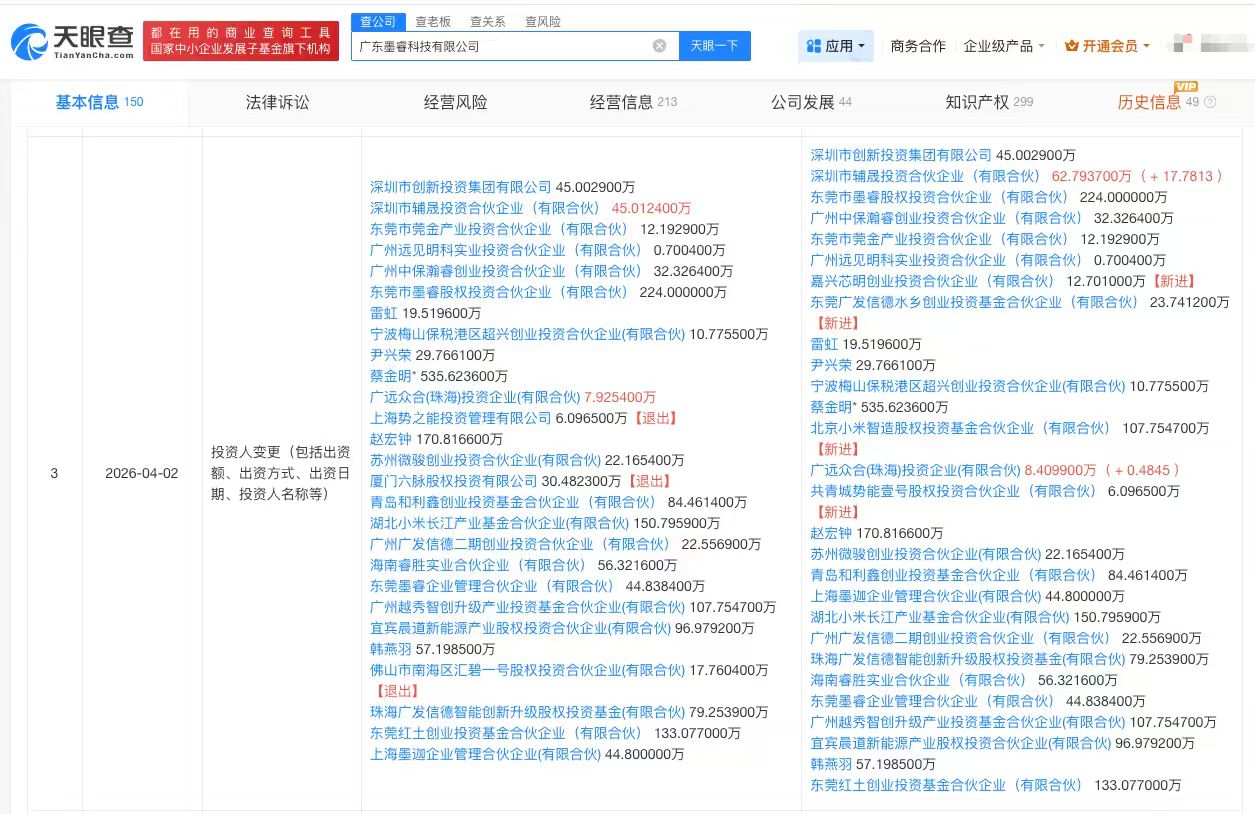The image size is (1255, 814).
Task: Open the blurred user avatar
Action: pos(1183,44)
